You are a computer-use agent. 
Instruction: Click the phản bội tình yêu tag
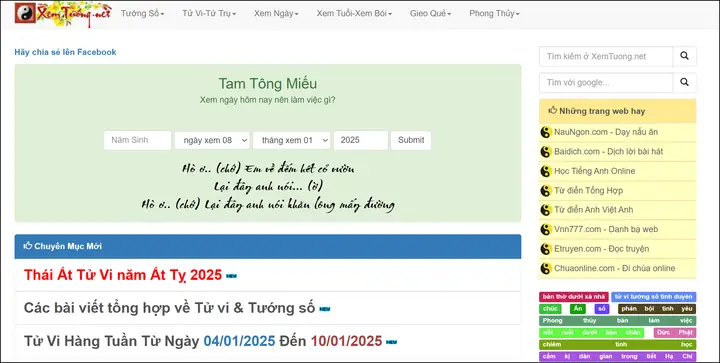pos(657,309)
